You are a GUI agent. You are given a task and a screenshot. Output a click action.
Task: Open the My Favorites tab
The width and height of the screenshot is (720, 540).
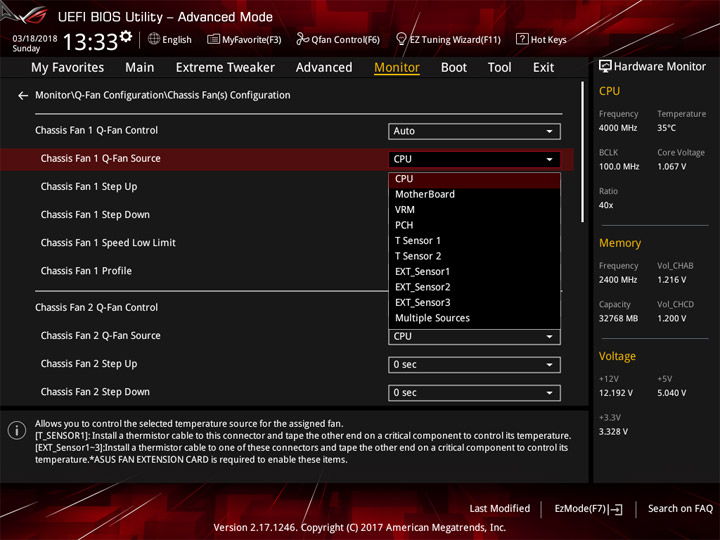[x=68, y=68]
